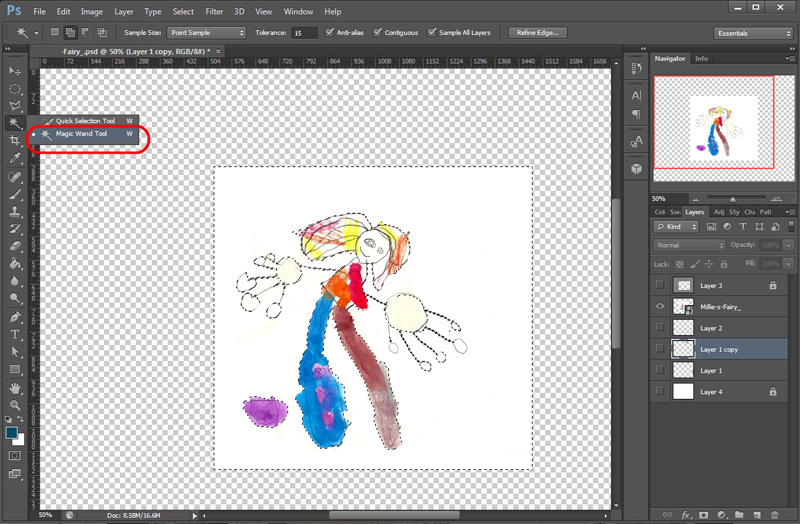Click Add layer style fx icon
The image size is (800, 524).
click(686, 515)
